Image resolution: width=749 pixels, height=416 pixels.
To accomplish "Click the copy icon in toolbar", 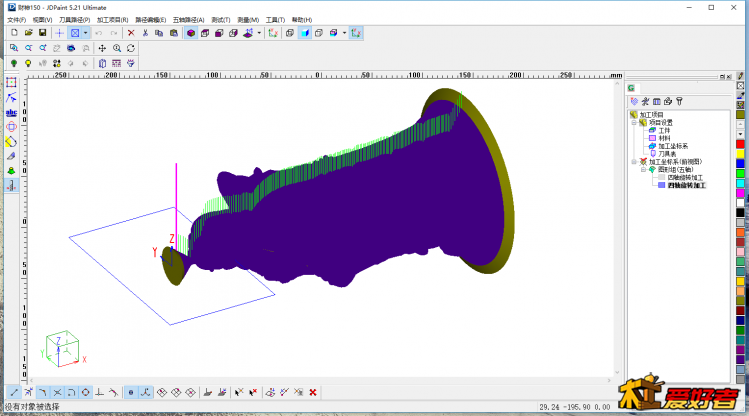I will click(159, 33).
